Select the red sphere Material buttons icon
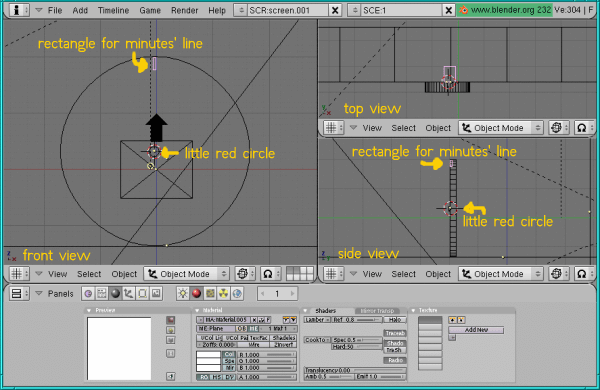 tap(196, 294)
